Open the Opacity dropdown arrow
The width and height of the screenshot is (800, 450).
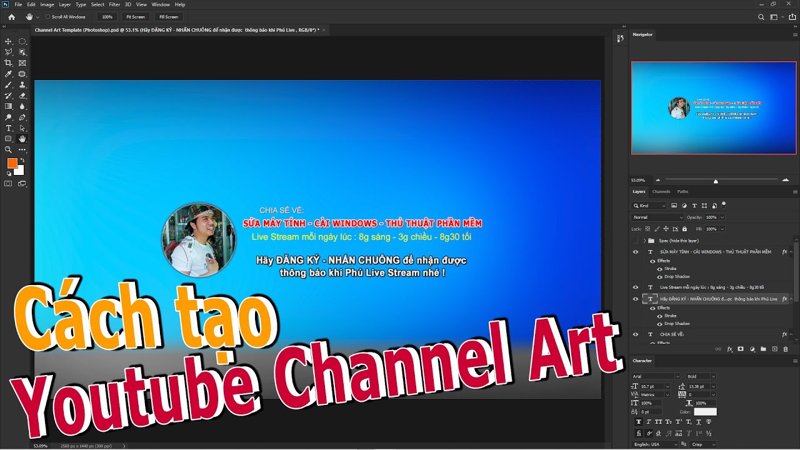coord(722,217)
